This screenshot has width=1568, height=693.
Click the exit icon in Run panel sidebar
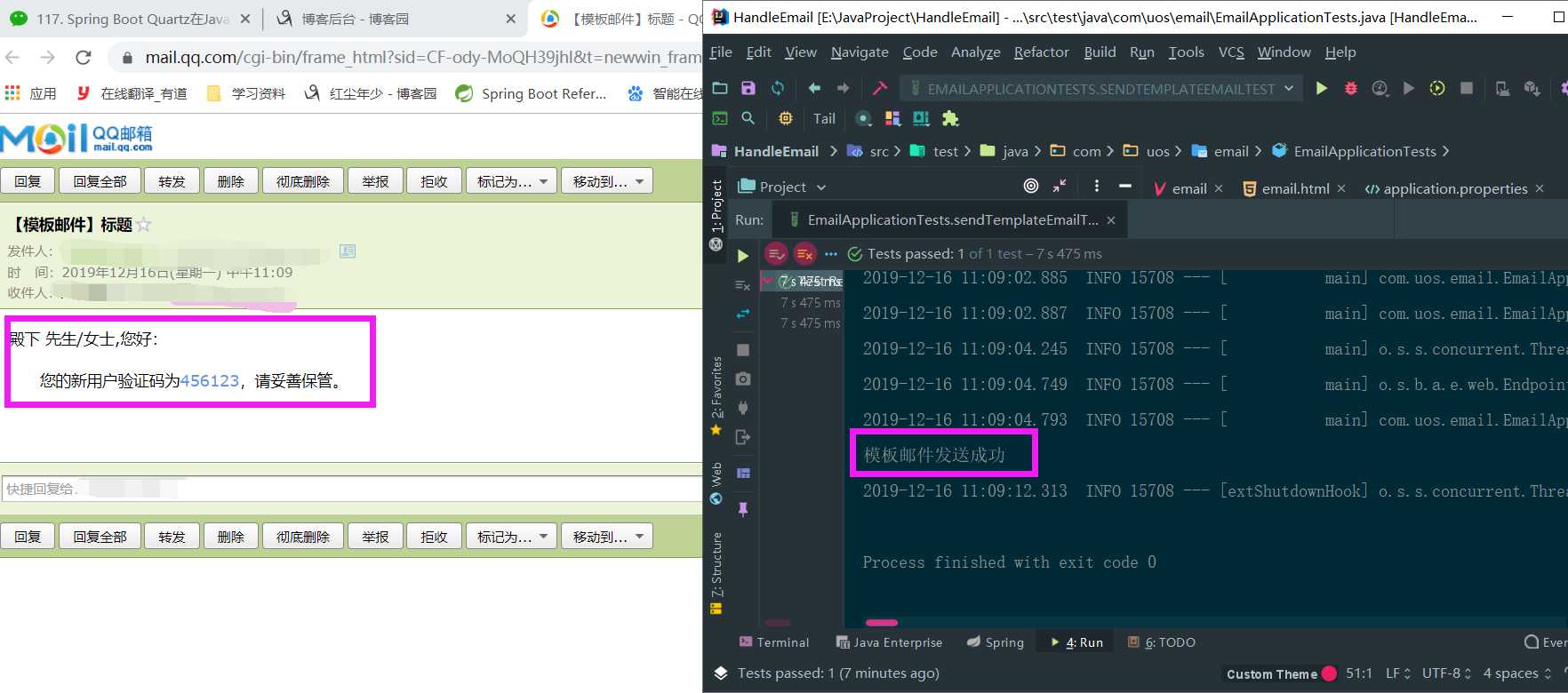[743, 437]
